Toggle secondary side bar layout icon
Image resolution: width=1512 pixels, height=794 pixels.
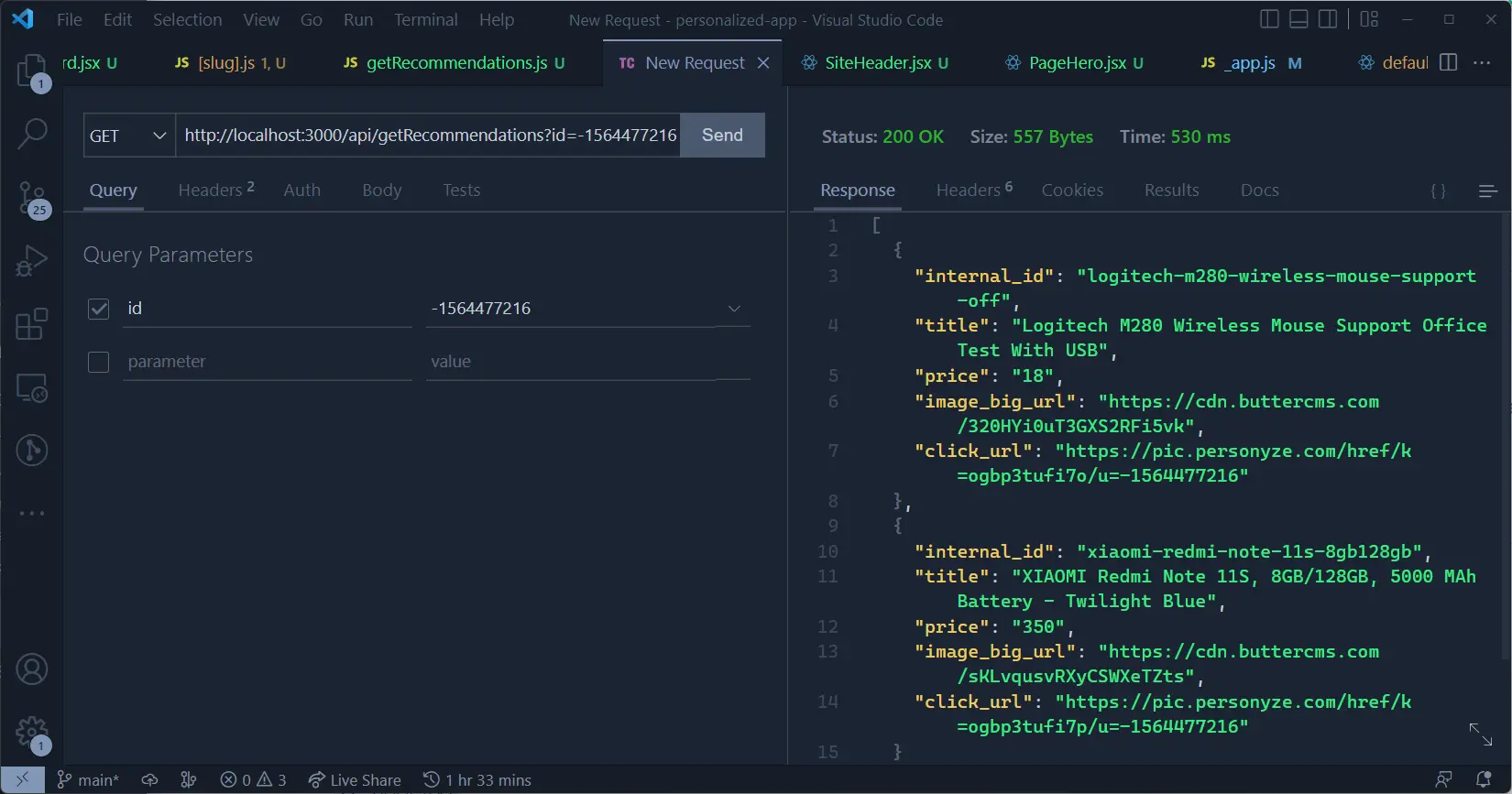pos(1328,19)
